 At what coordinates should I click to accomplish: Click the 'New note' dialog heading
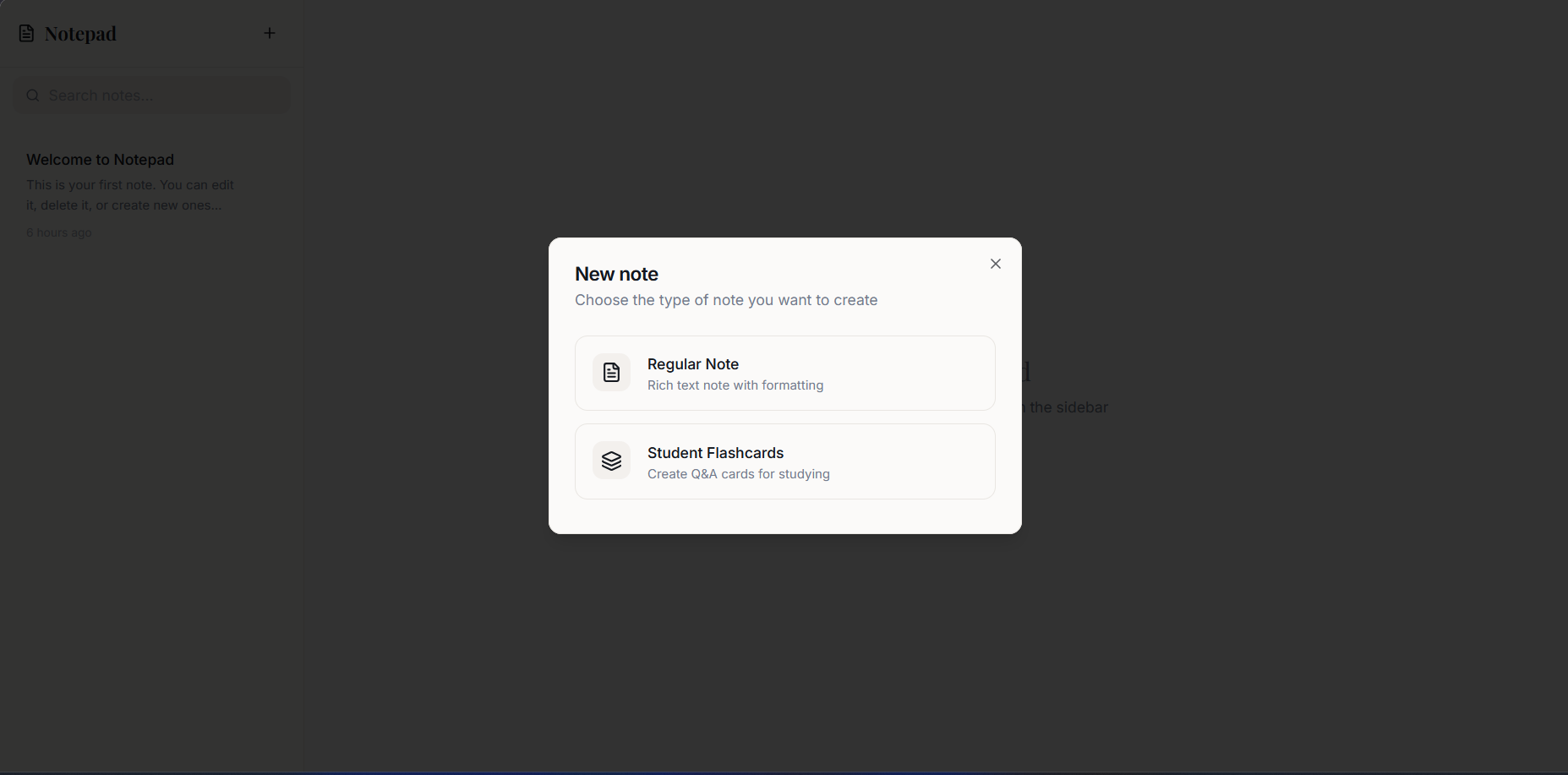(616, 274)
